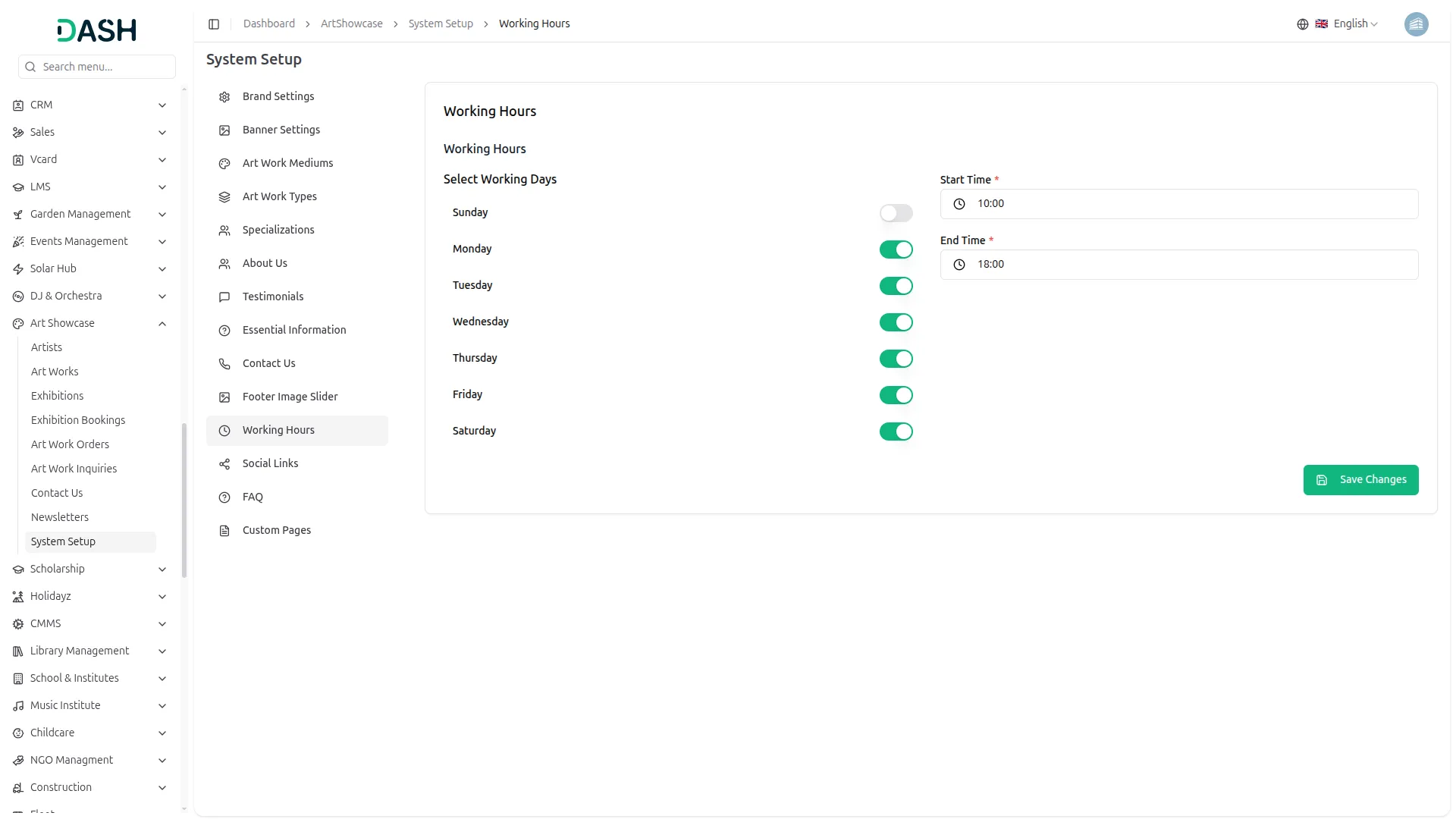Click the globe language icon

click(1302, 24)
